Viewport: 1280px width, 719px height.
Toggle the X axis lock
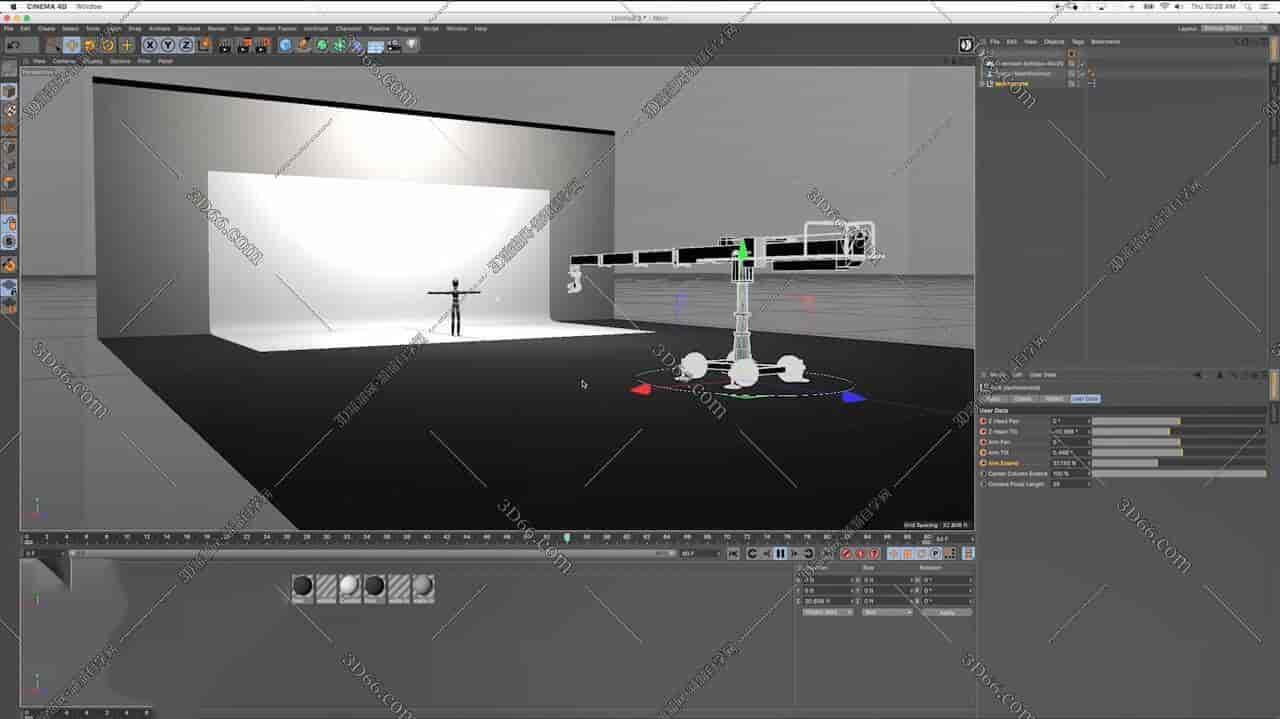click(x=150, y=45)
